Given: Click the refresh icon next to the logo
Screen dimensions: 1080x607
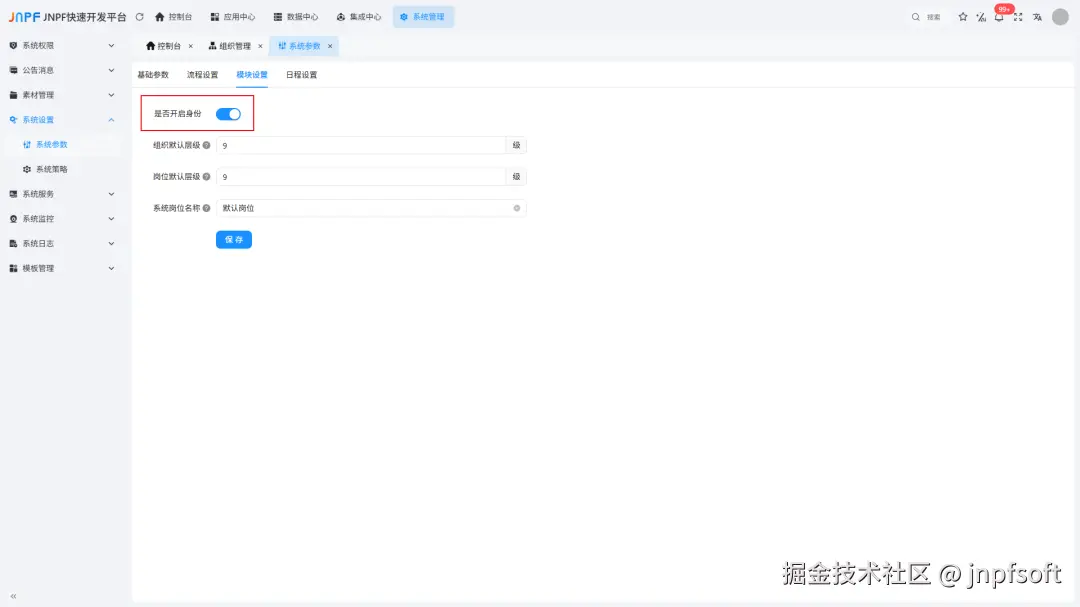Looking at the screenshot, I should pyautogui.click(x=140, y=16).
